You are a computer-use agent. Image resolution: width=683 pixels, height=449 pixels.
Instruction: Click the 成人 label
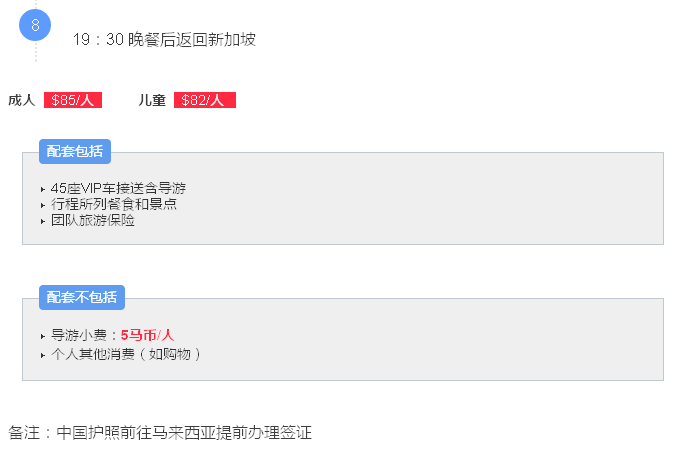click(x=21, y=100)
